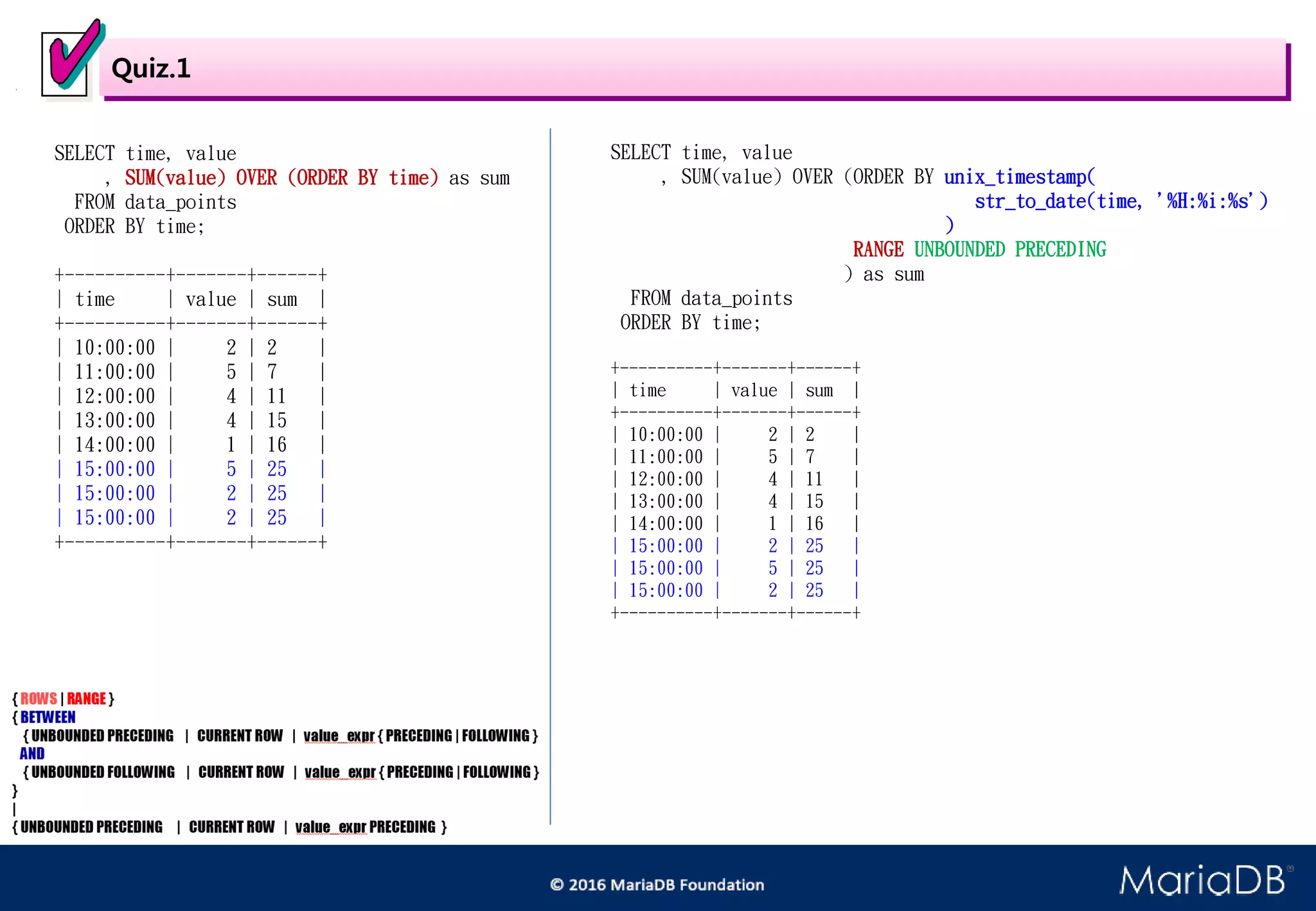Click "10:00:00" row in right table

pyautogui.click(x=736, y=434)
